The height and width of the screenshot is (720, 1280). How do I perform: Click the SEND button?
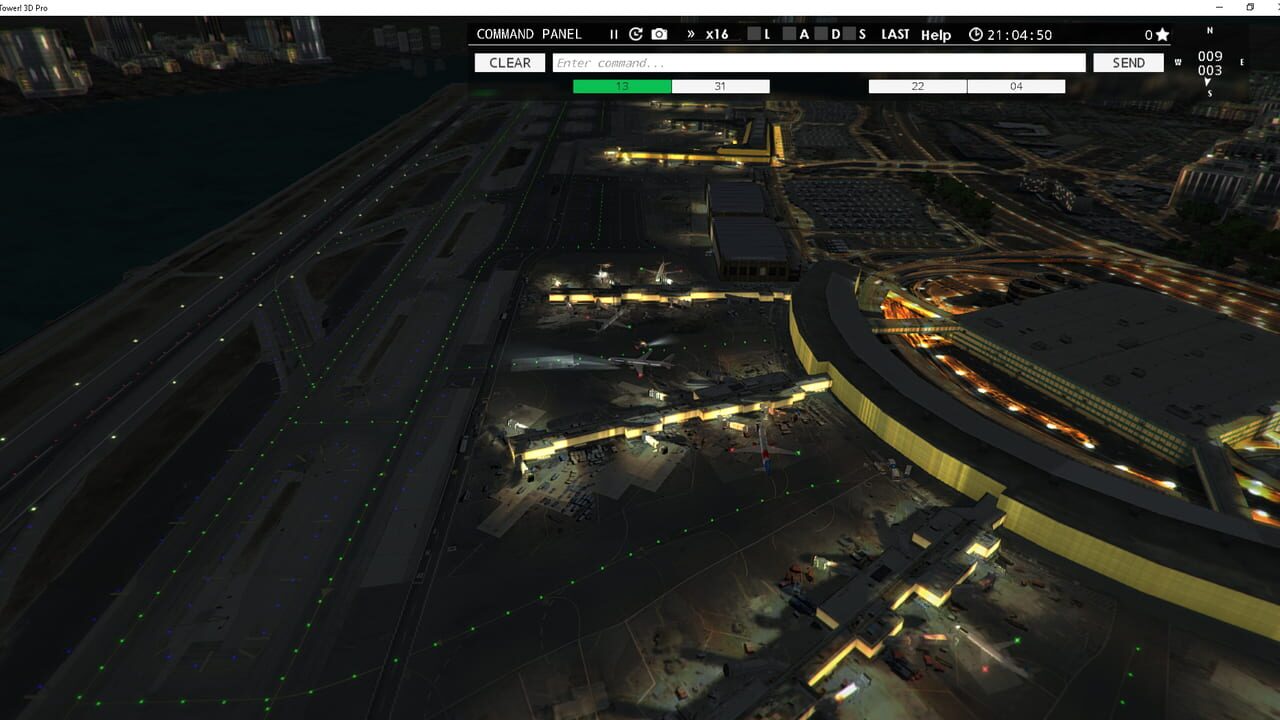tap(1128, 63)
